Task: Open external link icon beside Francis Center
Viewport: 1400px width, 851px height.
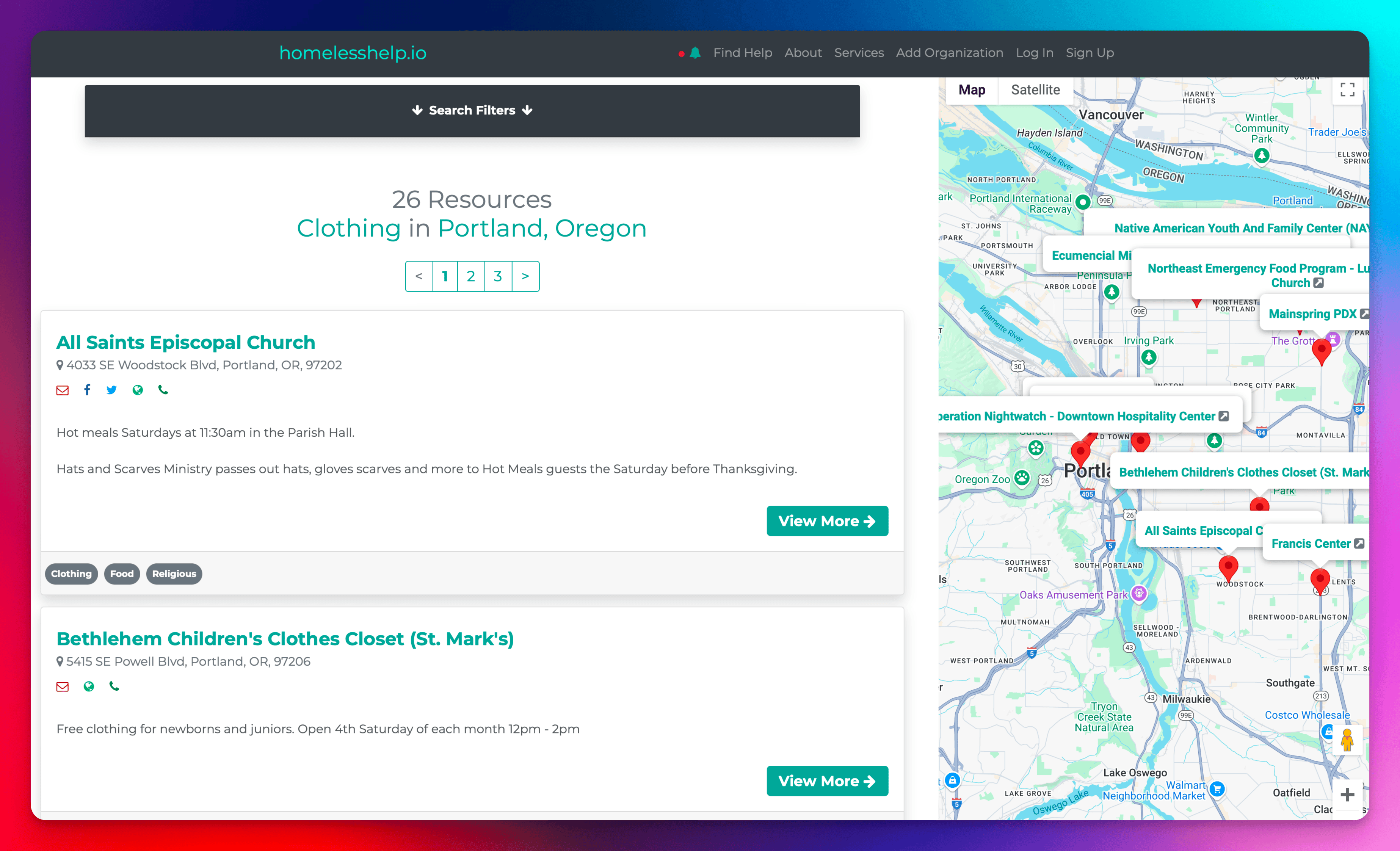Action: click(1359, 544)
